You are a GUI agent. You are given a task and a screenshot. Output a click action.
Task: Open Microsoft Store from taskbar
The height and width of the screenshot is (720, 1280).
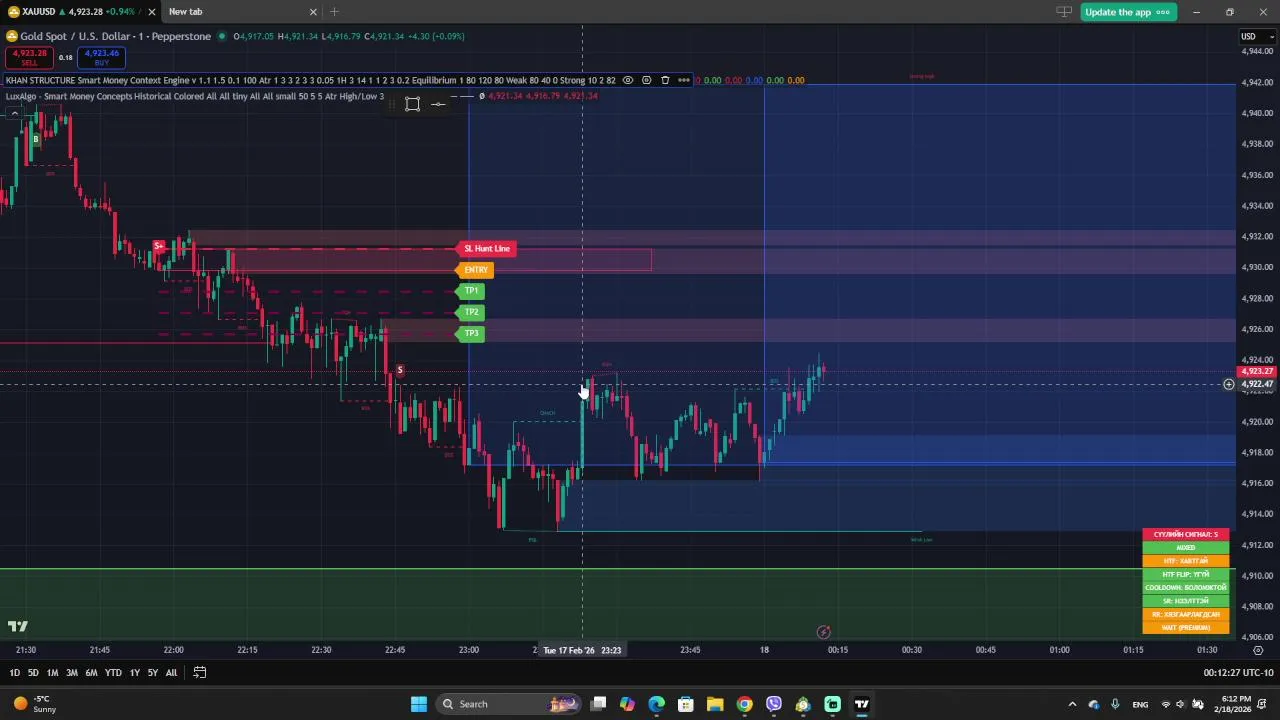[686, 704]
